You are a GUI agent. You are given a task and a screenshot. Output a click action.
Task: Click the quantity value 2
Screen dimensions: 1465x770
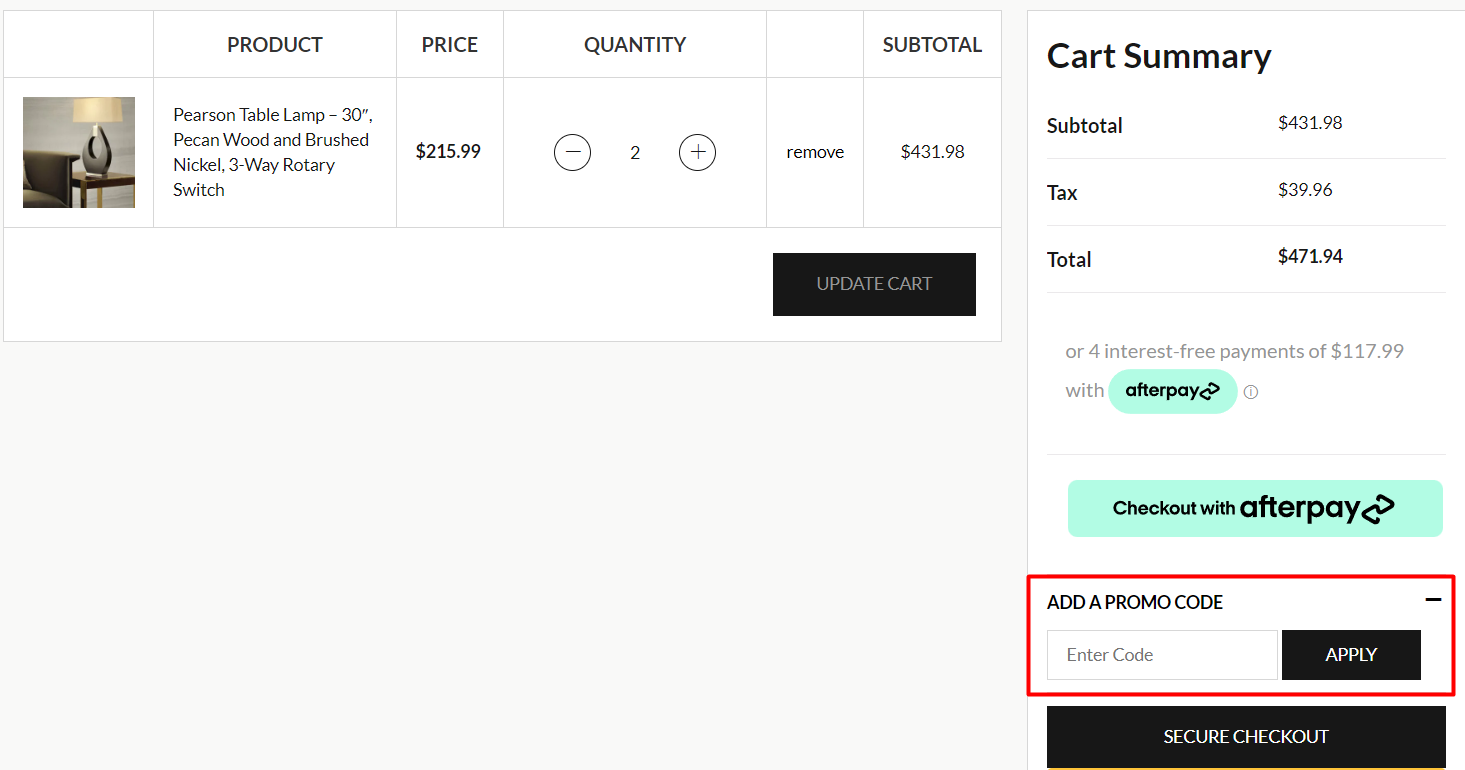point(635,153)
